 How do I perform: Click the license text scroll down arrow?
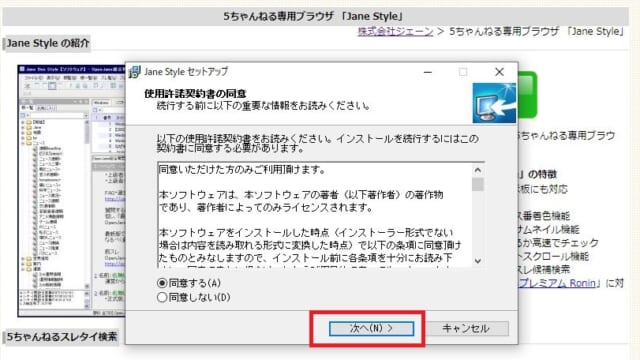(478, 261)
